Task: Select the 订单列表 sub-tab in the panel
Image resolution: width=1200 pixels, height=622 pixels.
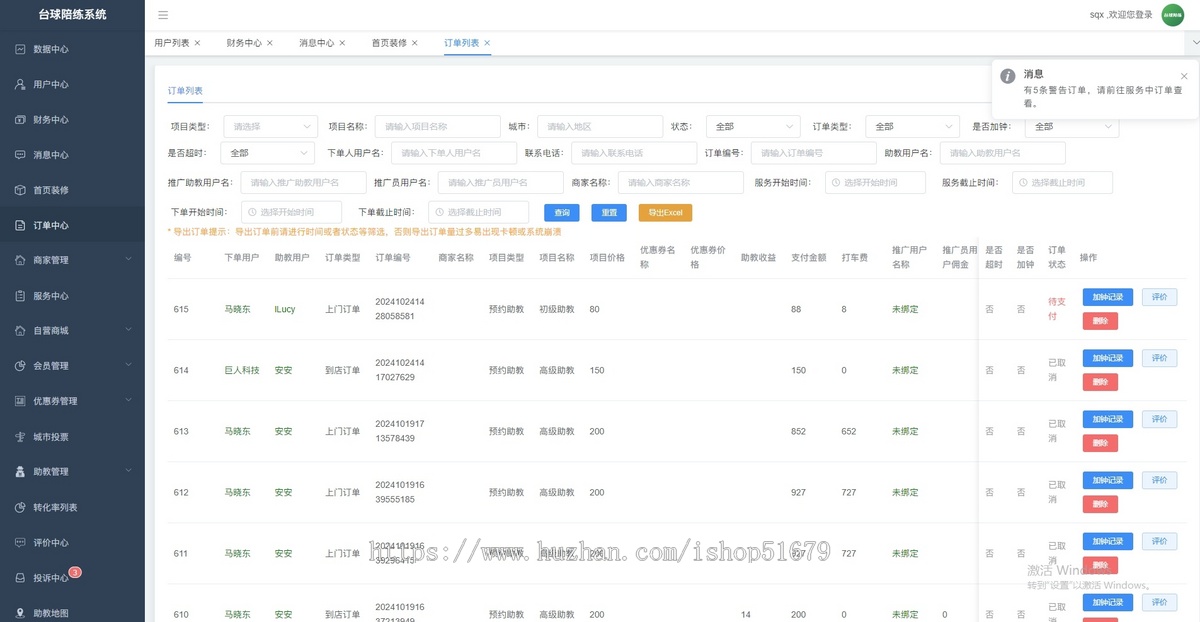Action: (x=185, y=91)
